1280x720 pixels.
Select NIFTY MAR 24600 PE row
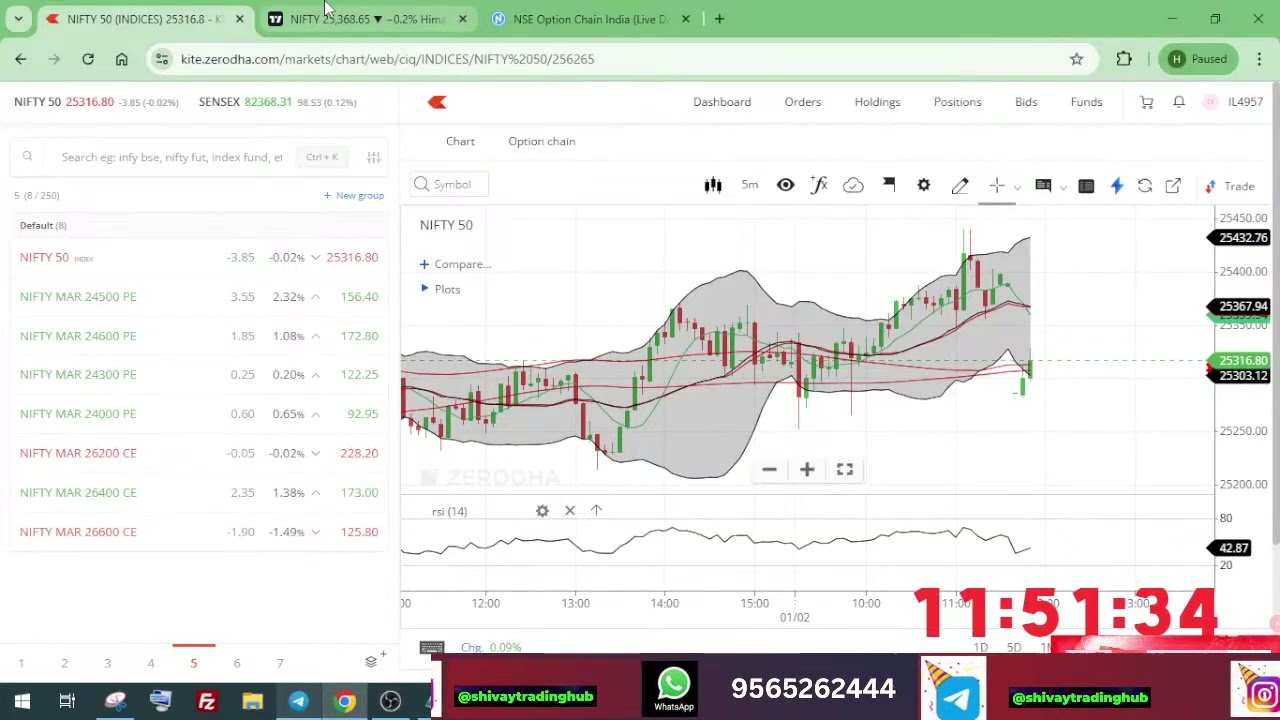pyautogui.click(x=198, y=336)
